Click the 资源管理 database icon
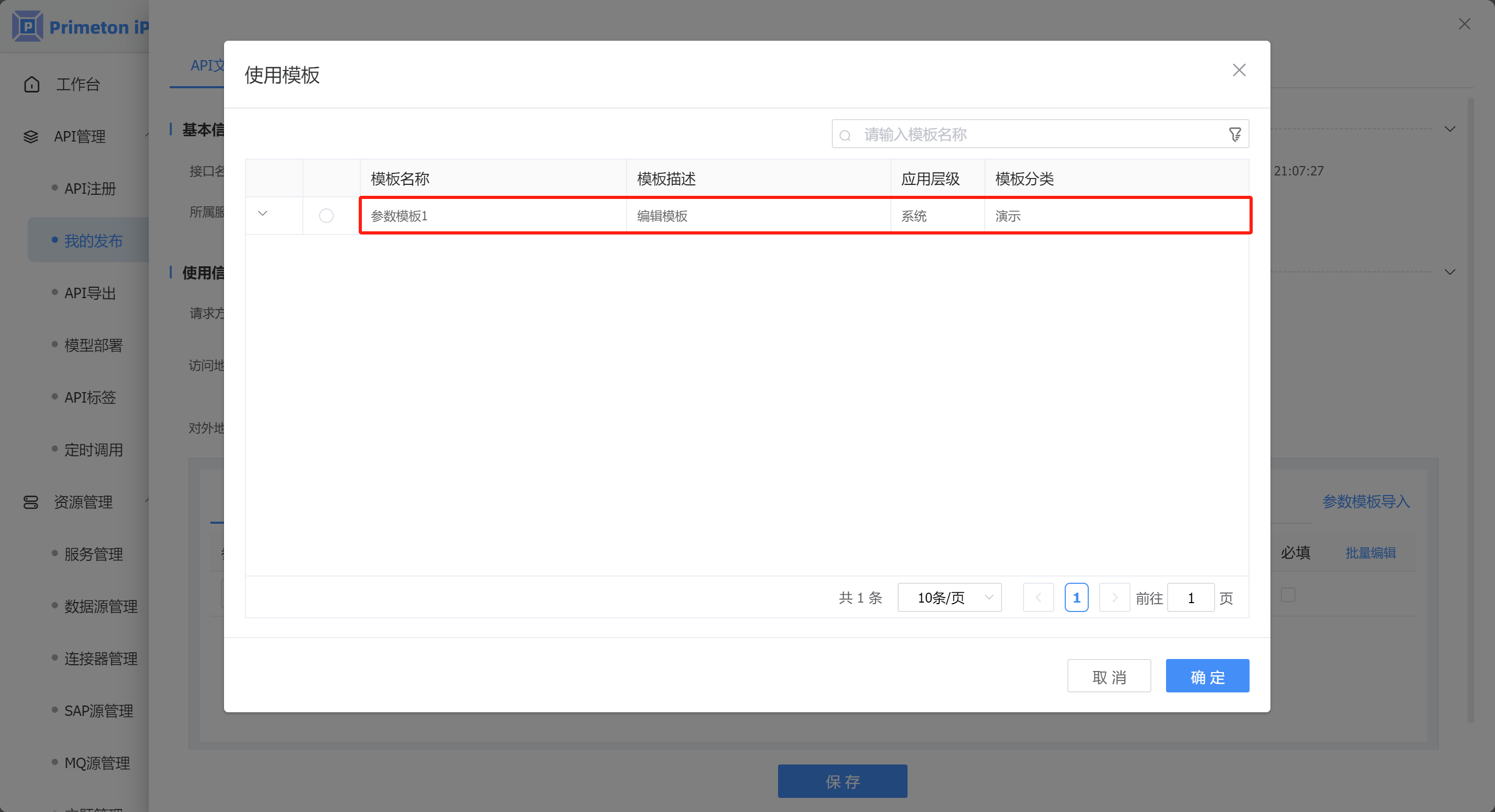 point(31,502)
